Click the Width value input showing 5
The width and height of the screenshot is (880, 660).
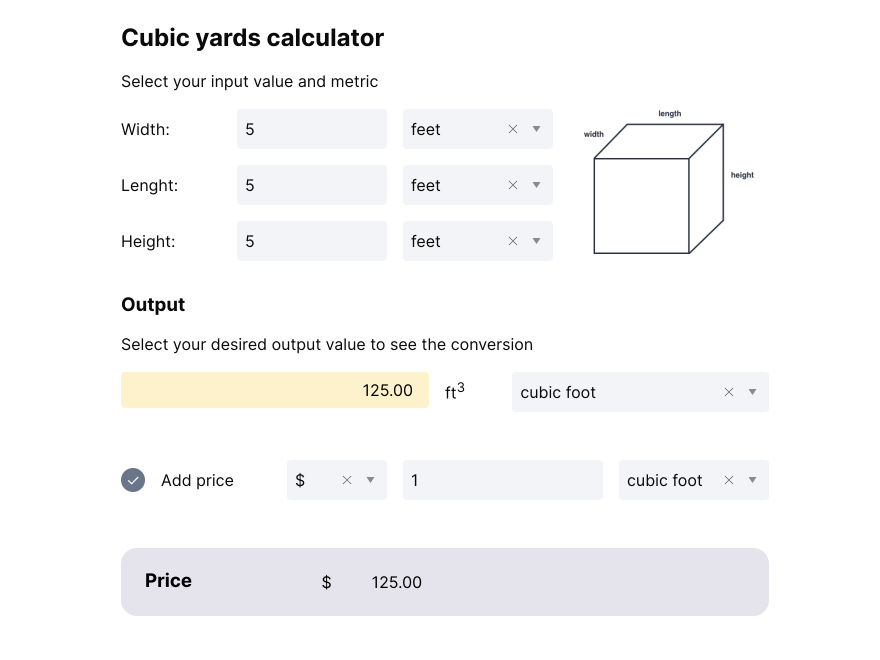click(x=311, y=129)
